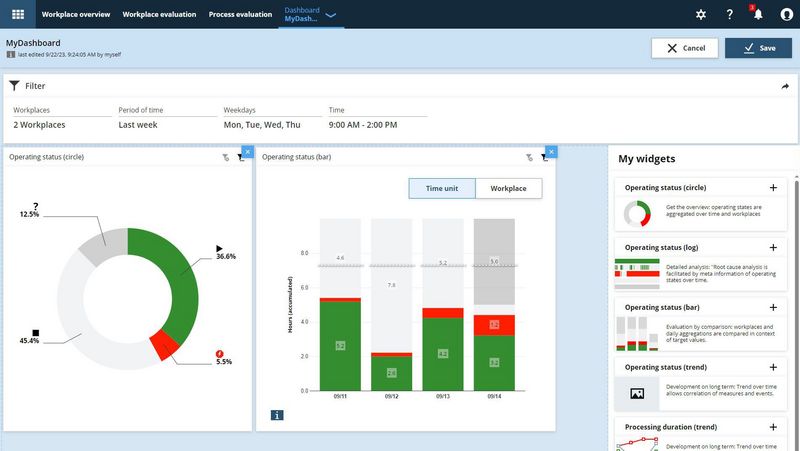This screenshot has height=451, width=800.
Task: Go to Workplace overview tab
Action: point(76,15)
